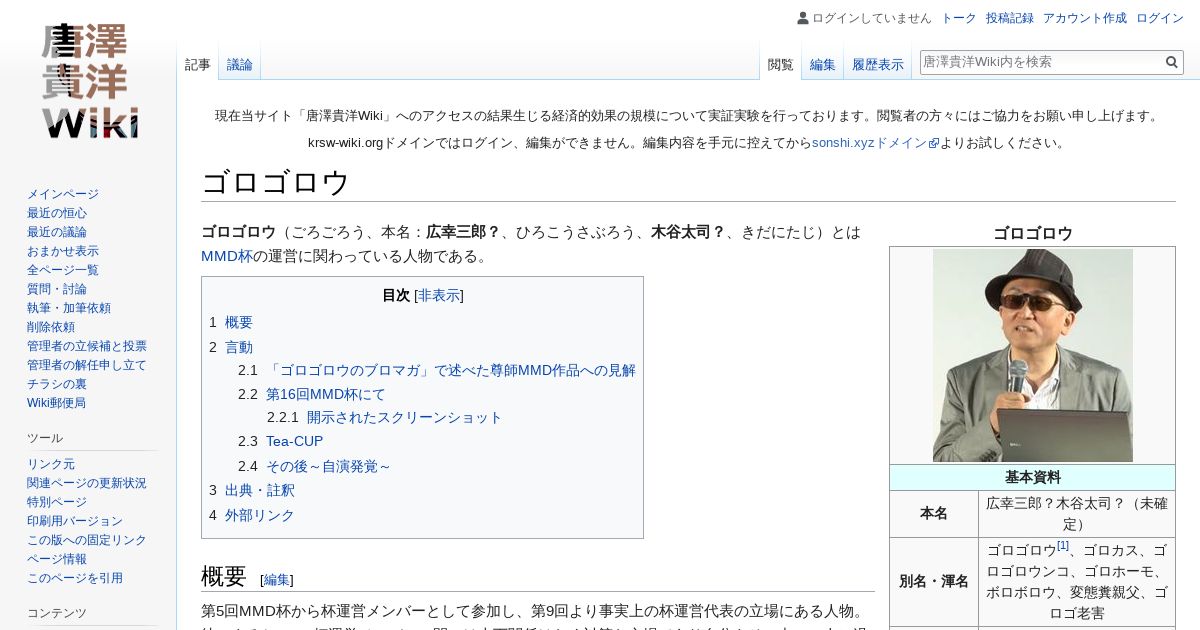1200x630 pixels.
Task: Switch to the 議論 tab
Action: tap(240, 65)
